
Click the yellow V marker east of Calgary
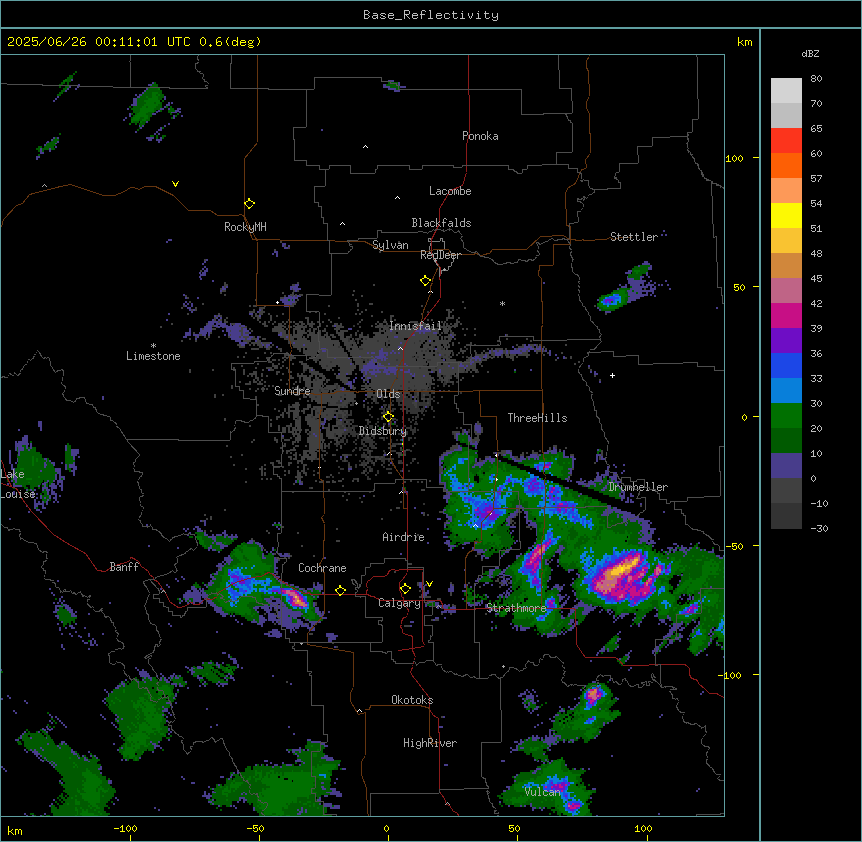[x=429, y=584]
